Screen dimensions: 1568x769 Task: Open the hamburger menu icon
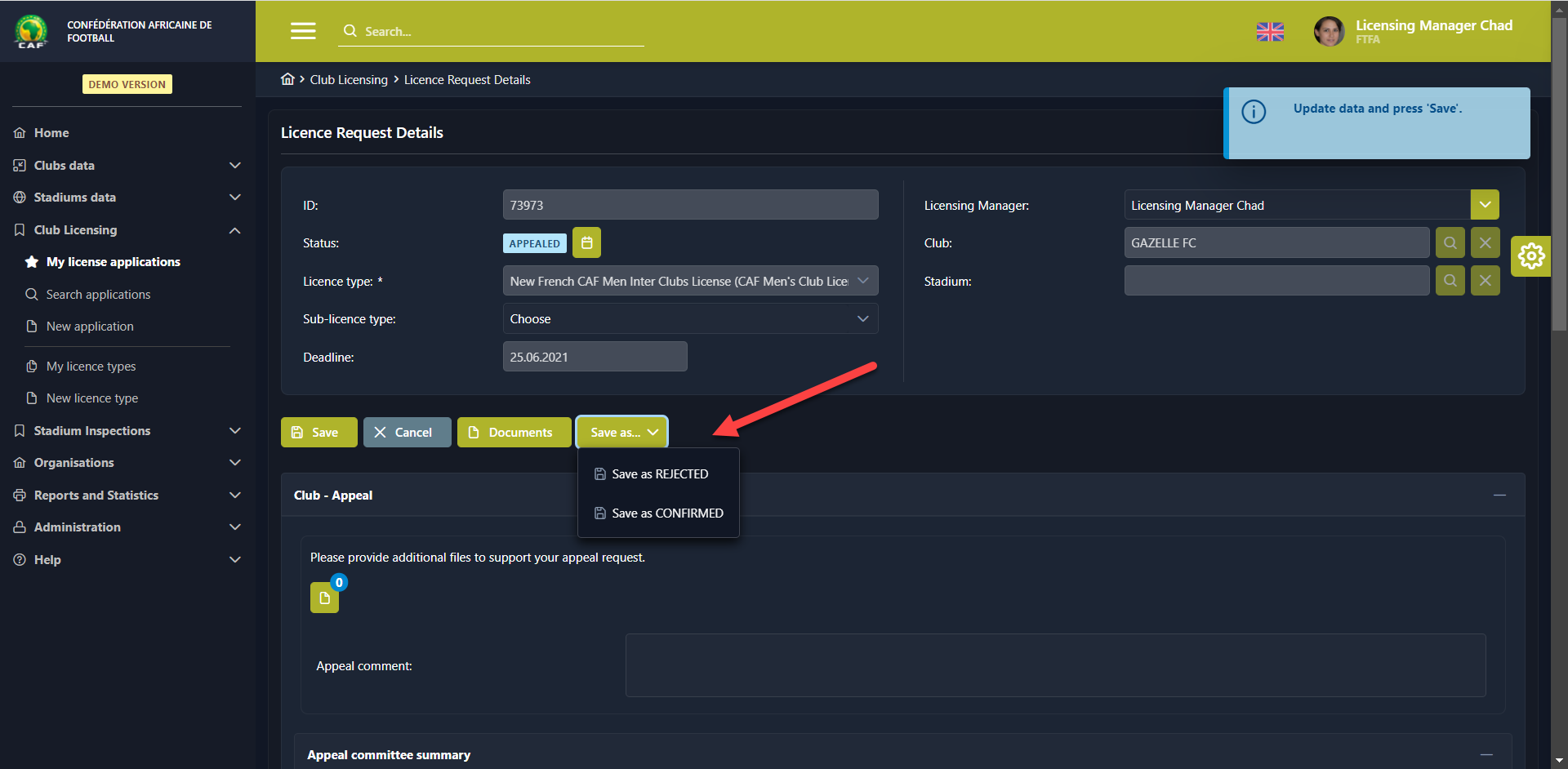[303, 31]
